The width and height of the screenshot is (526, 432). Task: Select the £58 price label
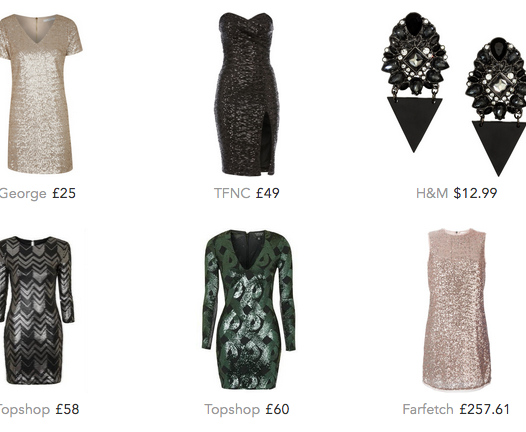click(x=67, y=410)
